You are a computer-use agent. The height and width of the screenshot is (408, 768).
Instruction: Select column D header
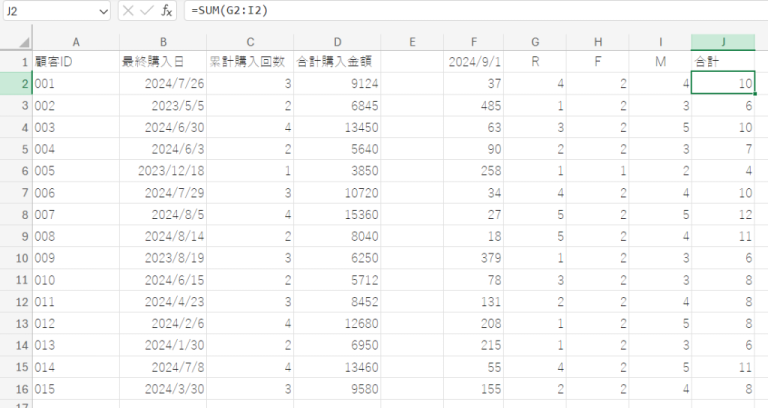[337, 41]
